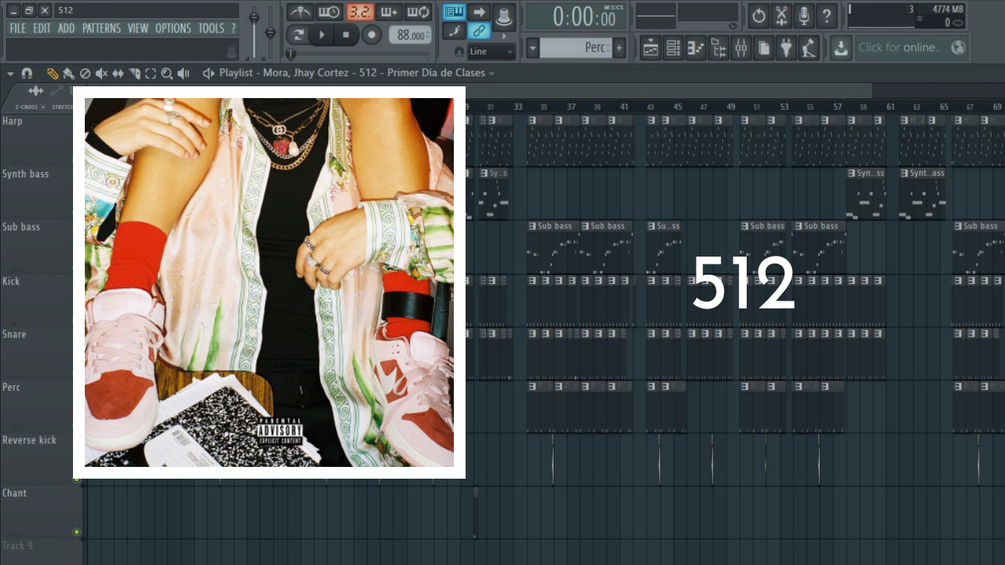Select the Reverse kick track header
Image resolution: width=1005 pixels, height=565 pixels.
[x=37, y=459]
